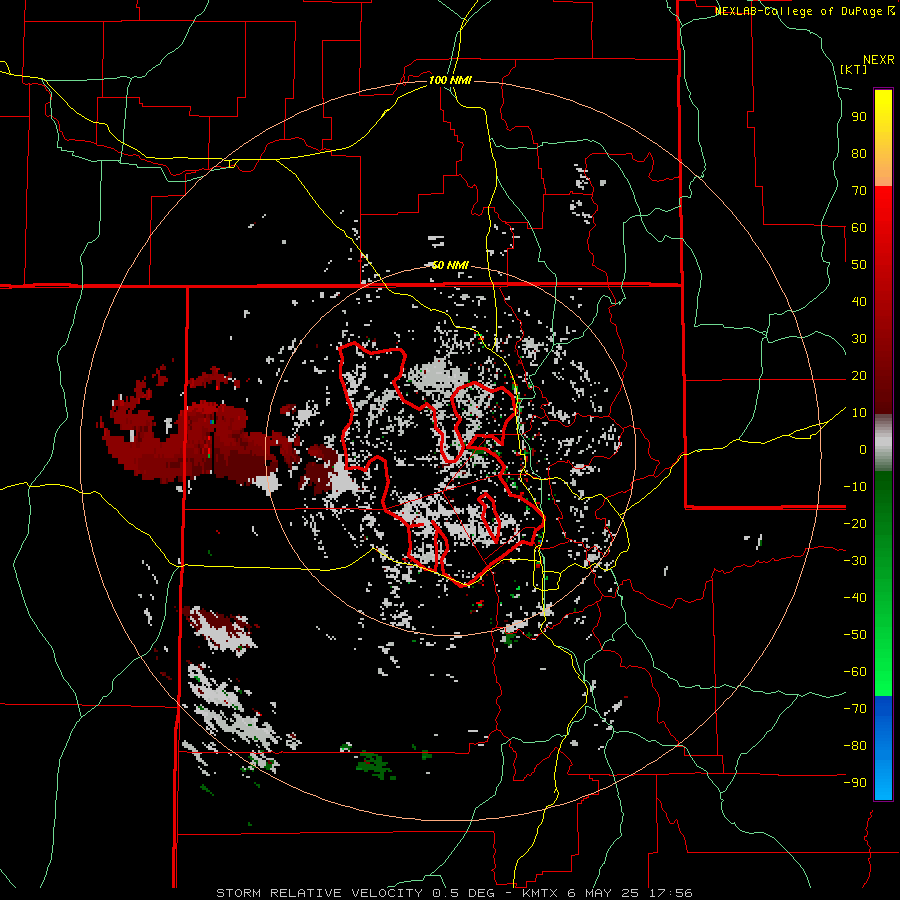
Task: Click the NEXR label above the color scale
Action: (879, 60)
